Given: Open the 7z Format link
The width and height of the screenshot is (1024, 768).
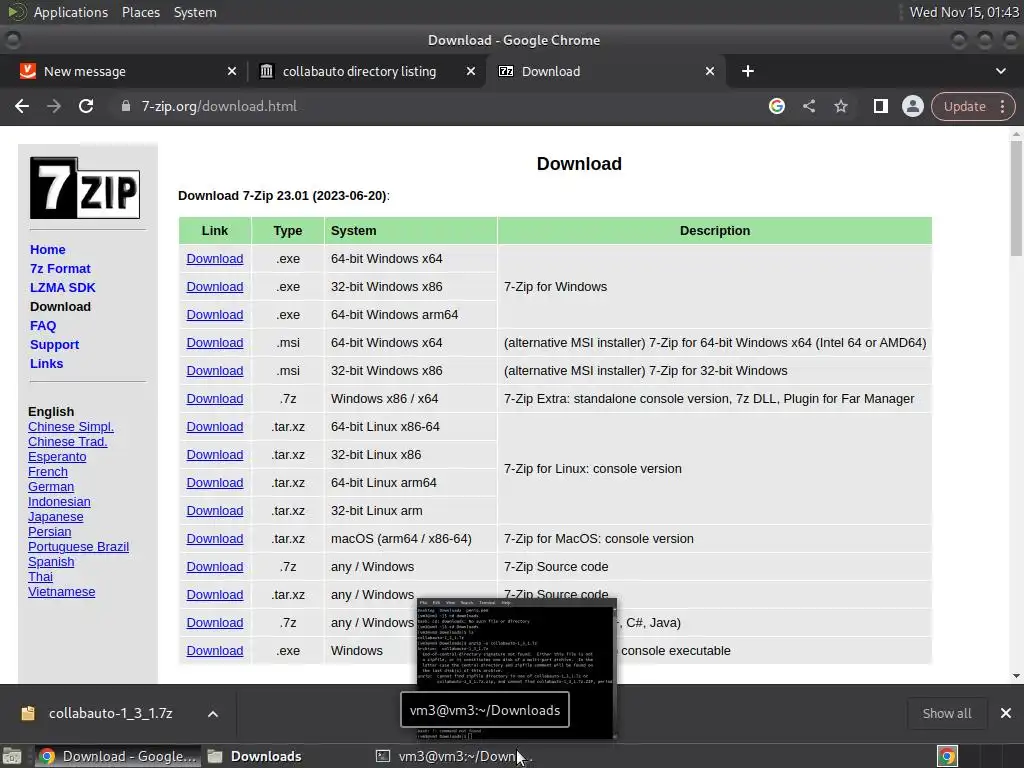Looking at the screenshot, I should point(60,268).
